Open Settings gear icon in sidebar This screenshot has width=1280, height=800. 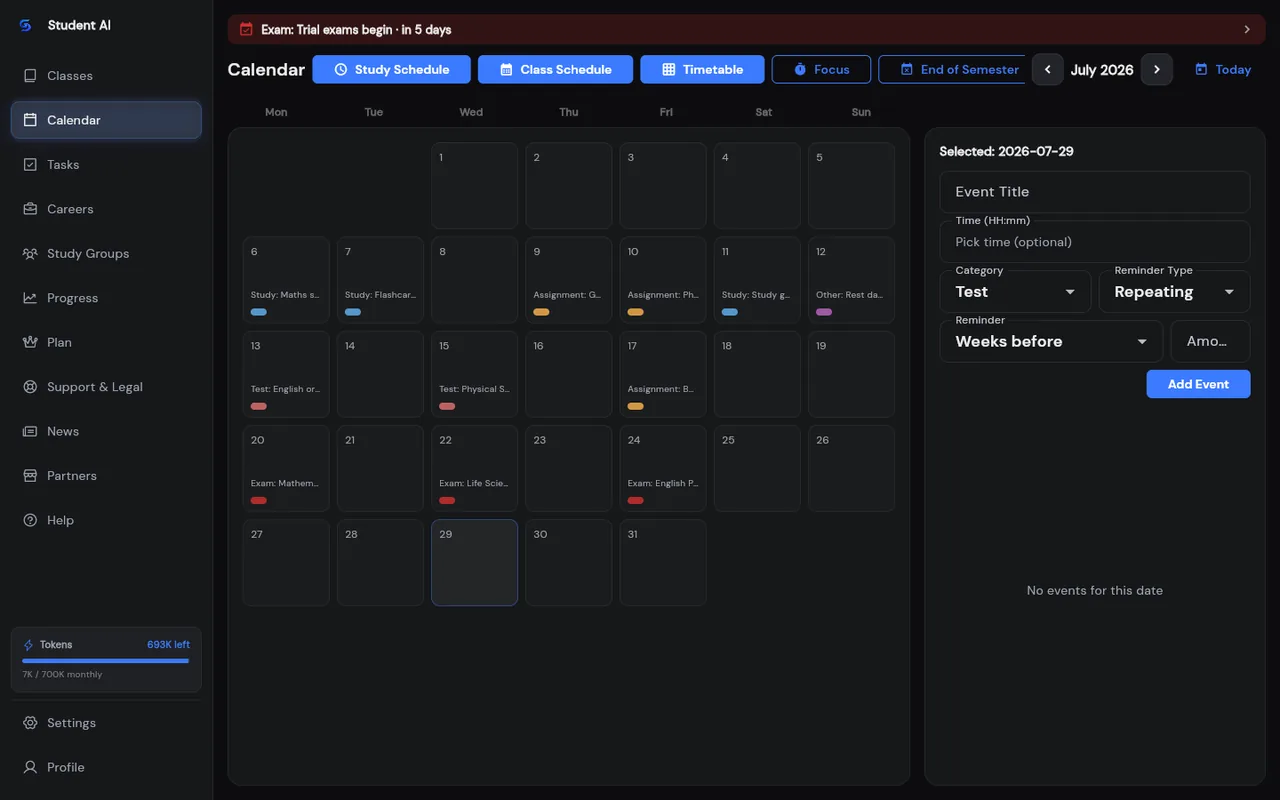(30, 723)
